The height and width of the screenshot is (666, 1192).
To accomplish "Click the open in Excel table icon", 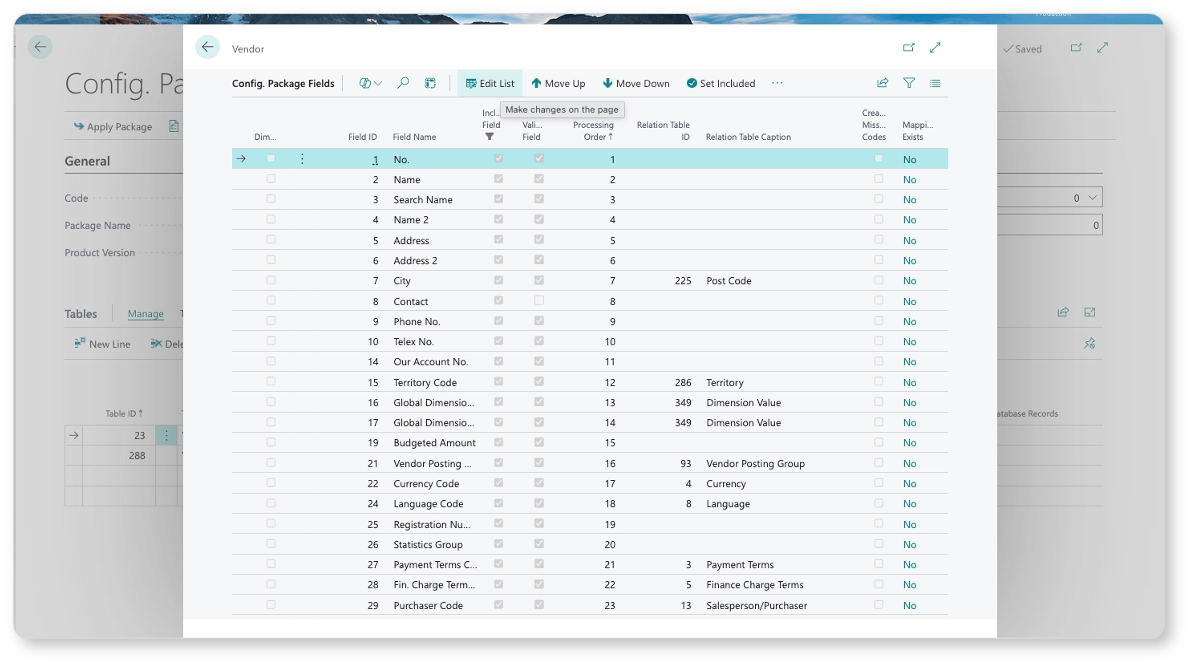I will tap(430, 83).
